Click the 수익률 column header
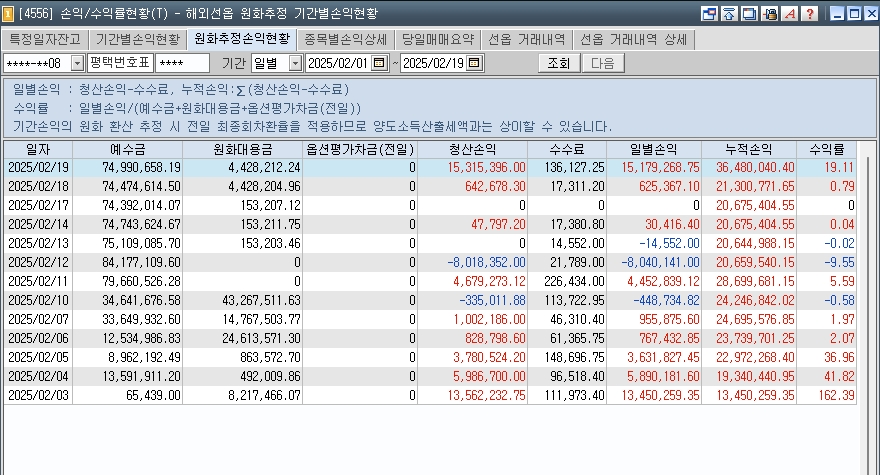Screen dimensions: 880x475 (827, 149)
